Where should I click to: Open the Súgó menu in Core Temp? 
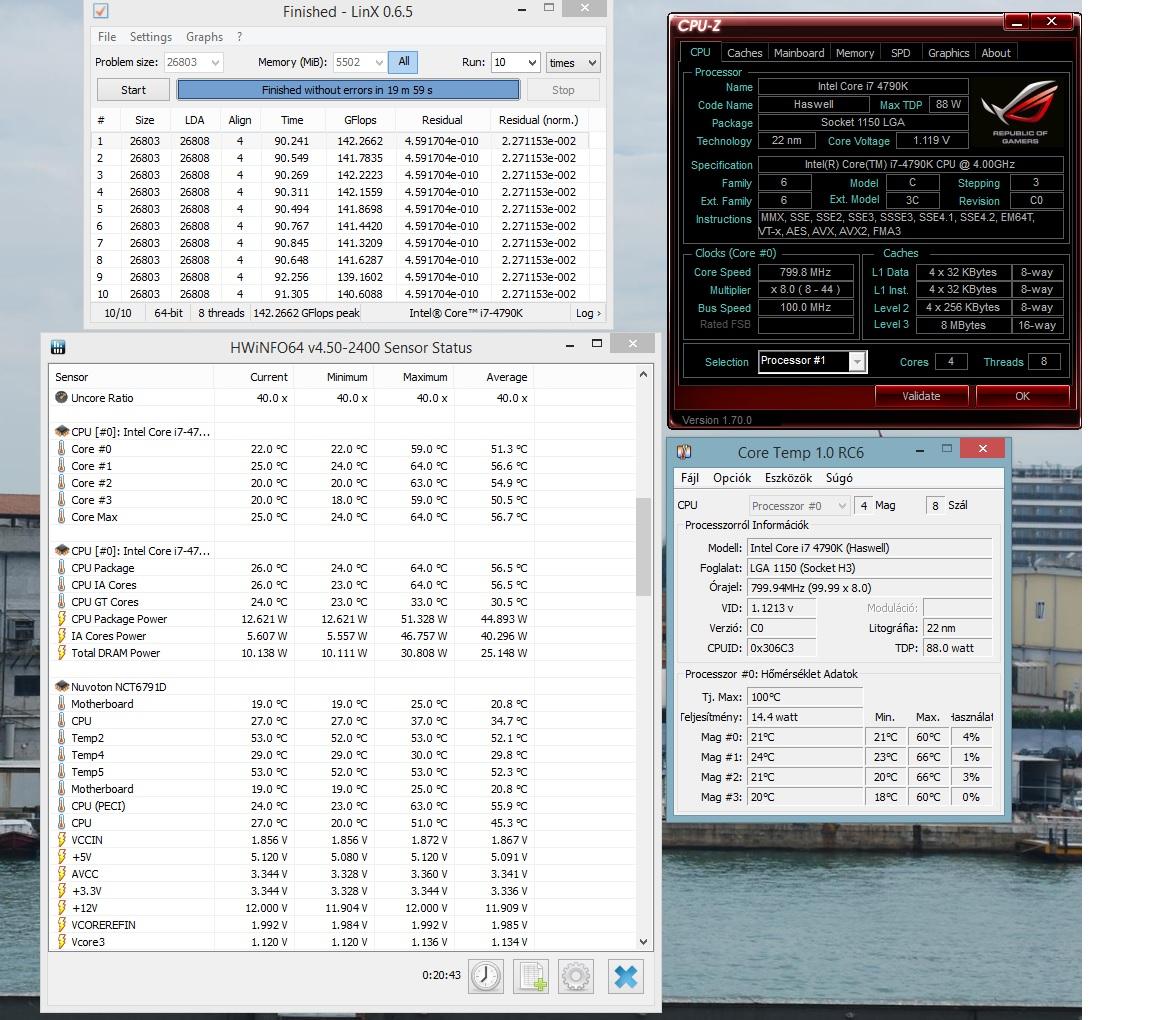[839, 478]
